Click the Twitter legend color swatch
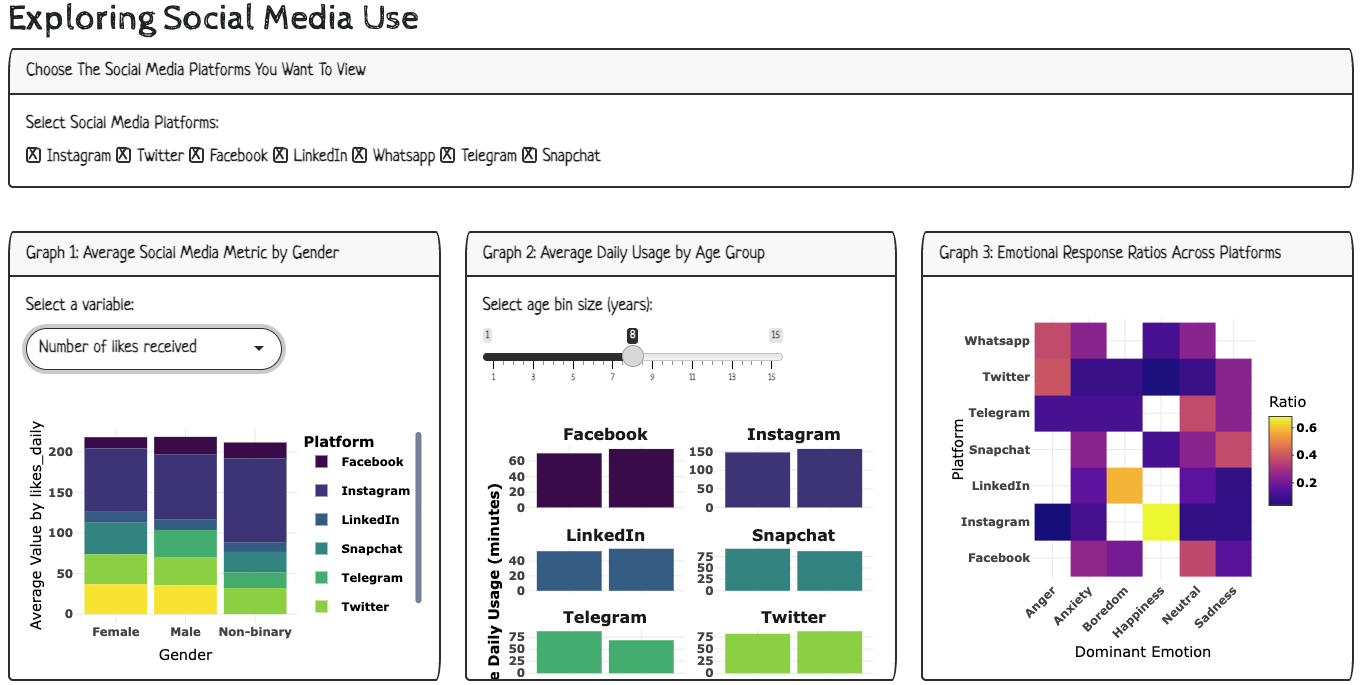Screen dimensions: 1362x685 coord(322,607)
